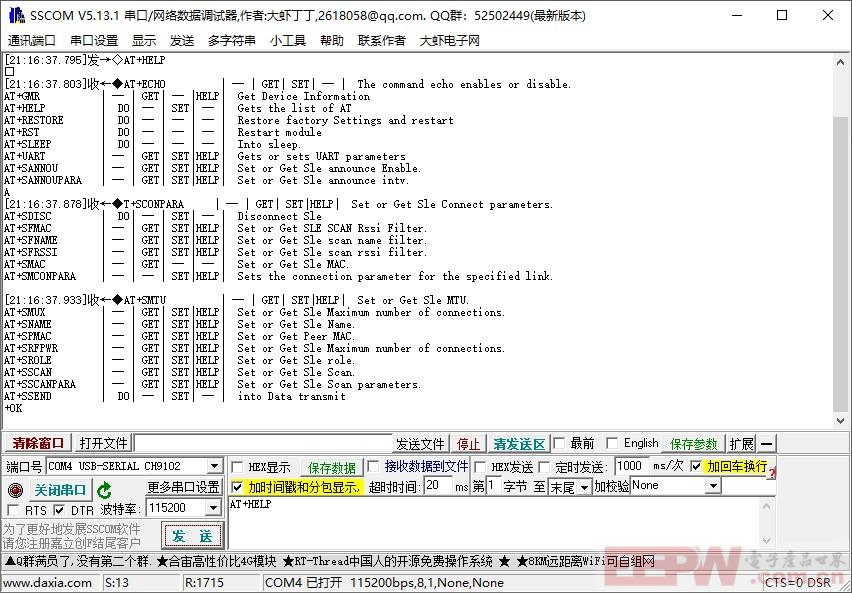Minimize the SSCOM window
This screenshot has width=852, height=593.
click(x=737, y=15)
